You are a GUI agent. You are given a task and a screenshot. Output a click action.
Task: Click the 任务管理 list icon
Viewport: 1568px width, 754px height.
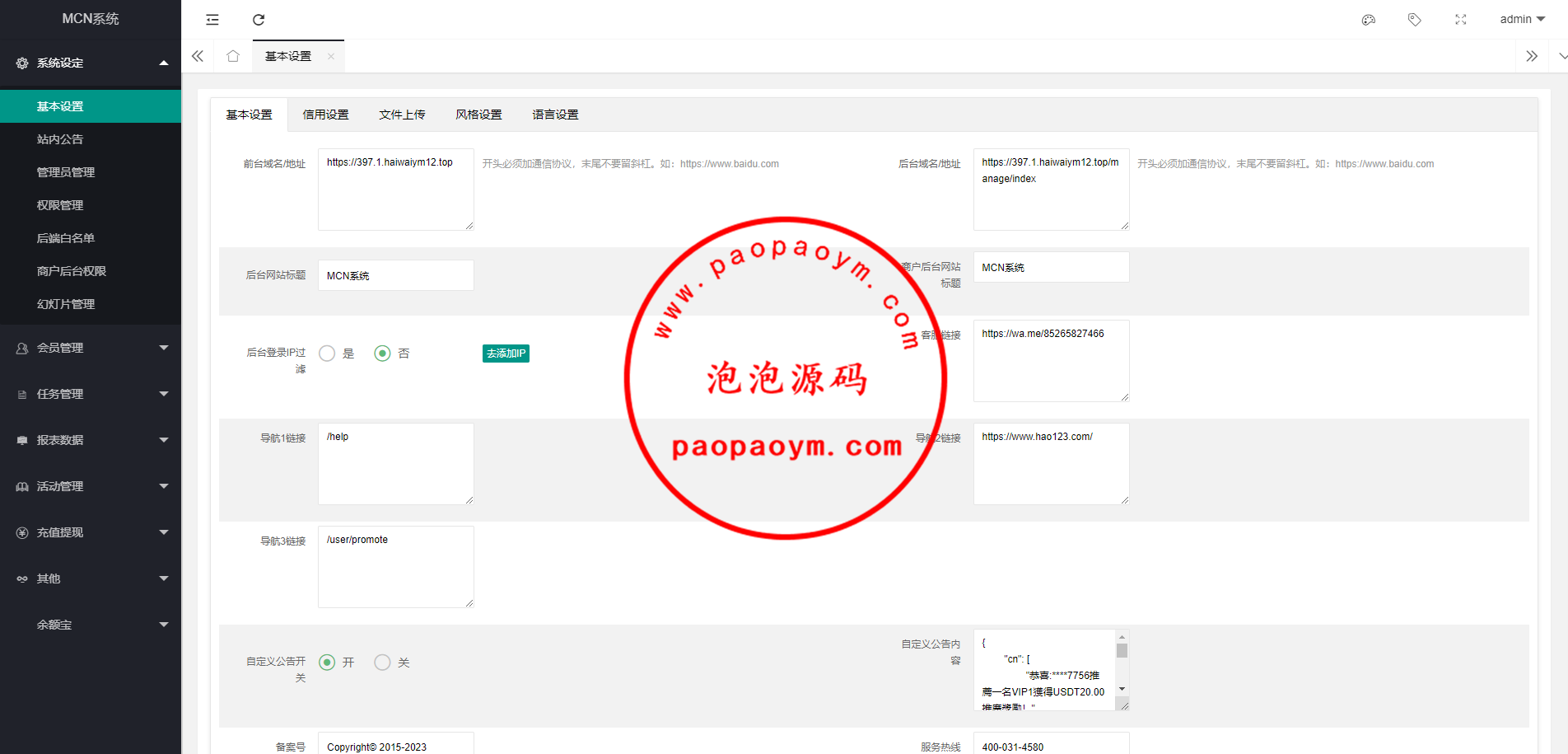(22, 395)
